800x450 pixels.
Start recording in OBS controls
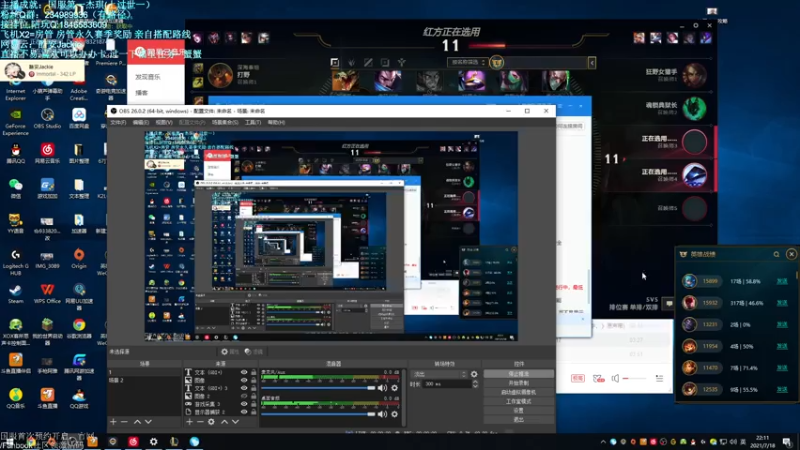pos(518,383)
